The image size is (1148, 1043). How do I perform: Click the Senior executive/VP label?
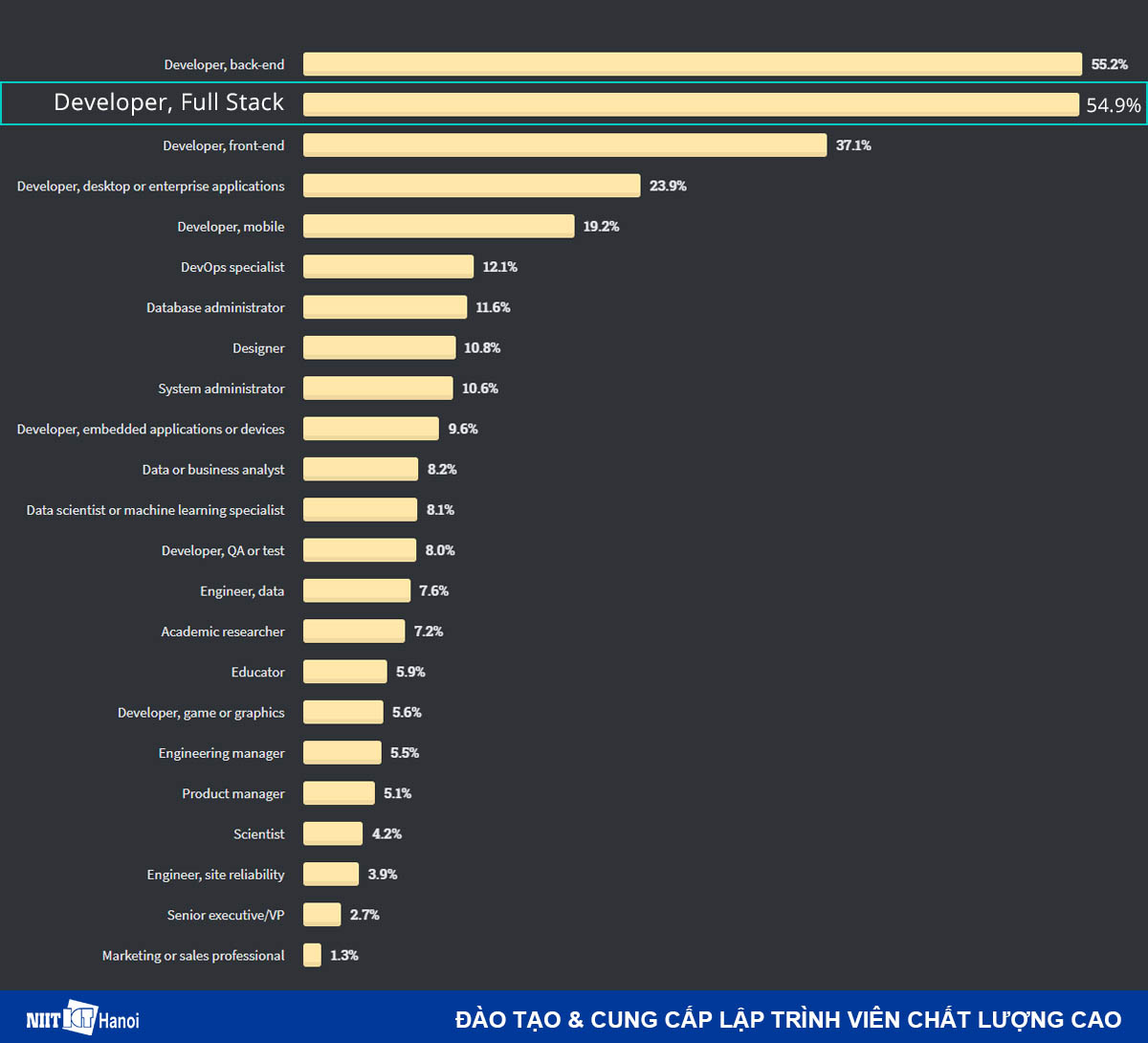(226, 915)
